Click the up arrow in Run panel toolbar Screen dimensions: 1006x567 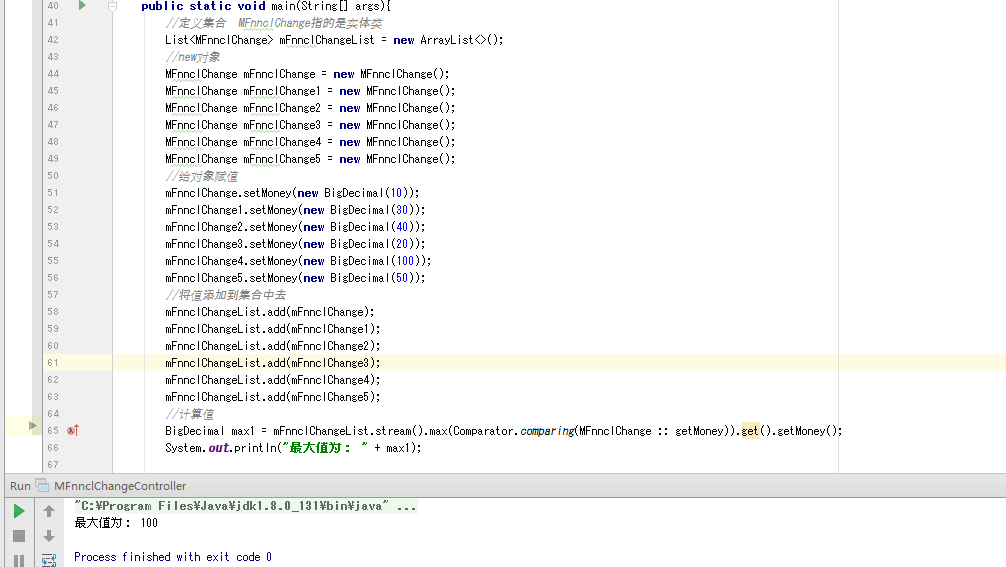point(49,511)
